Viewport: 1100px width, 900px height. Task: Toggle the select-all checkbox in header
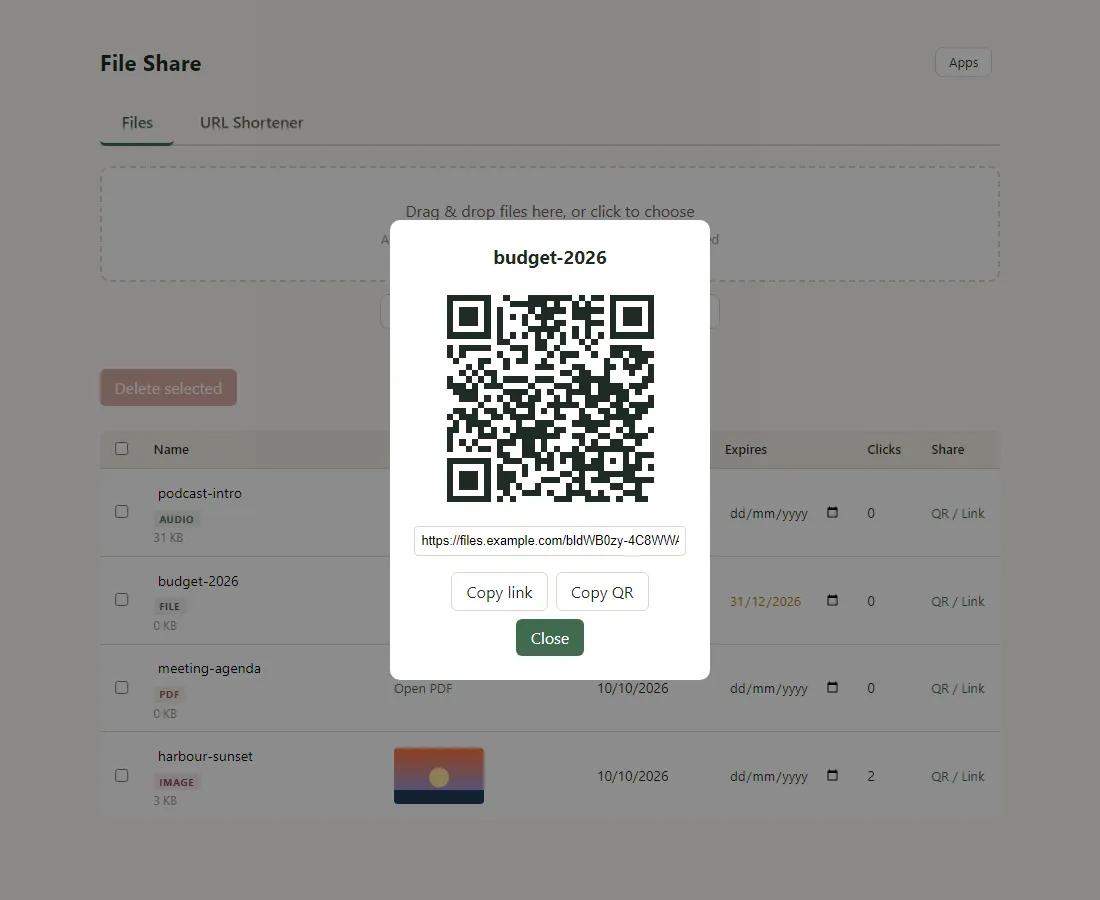click(121, 448)
